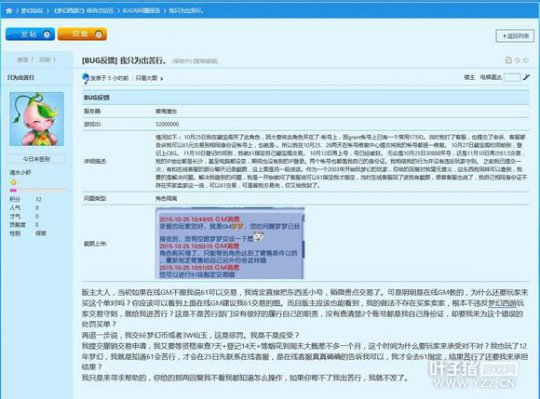Click the copy-link text after the title
540x399 pixels.
tap(206, 61)
